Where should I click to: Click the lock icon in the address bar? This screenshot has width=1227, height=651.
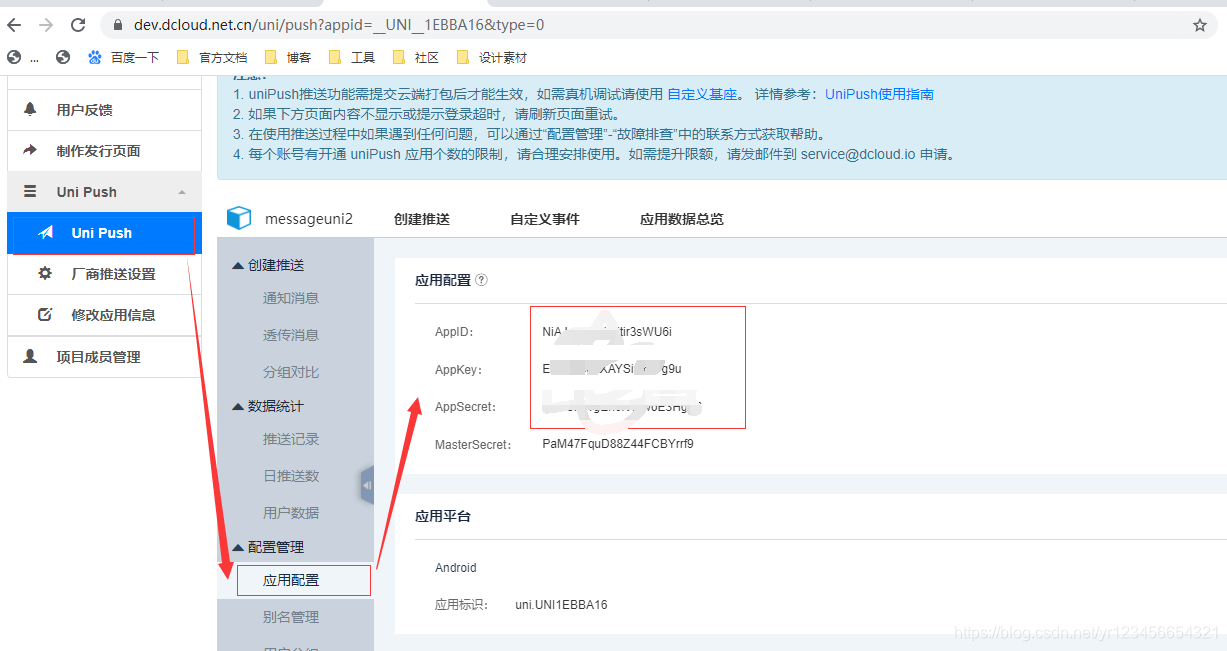coord(118,25)
